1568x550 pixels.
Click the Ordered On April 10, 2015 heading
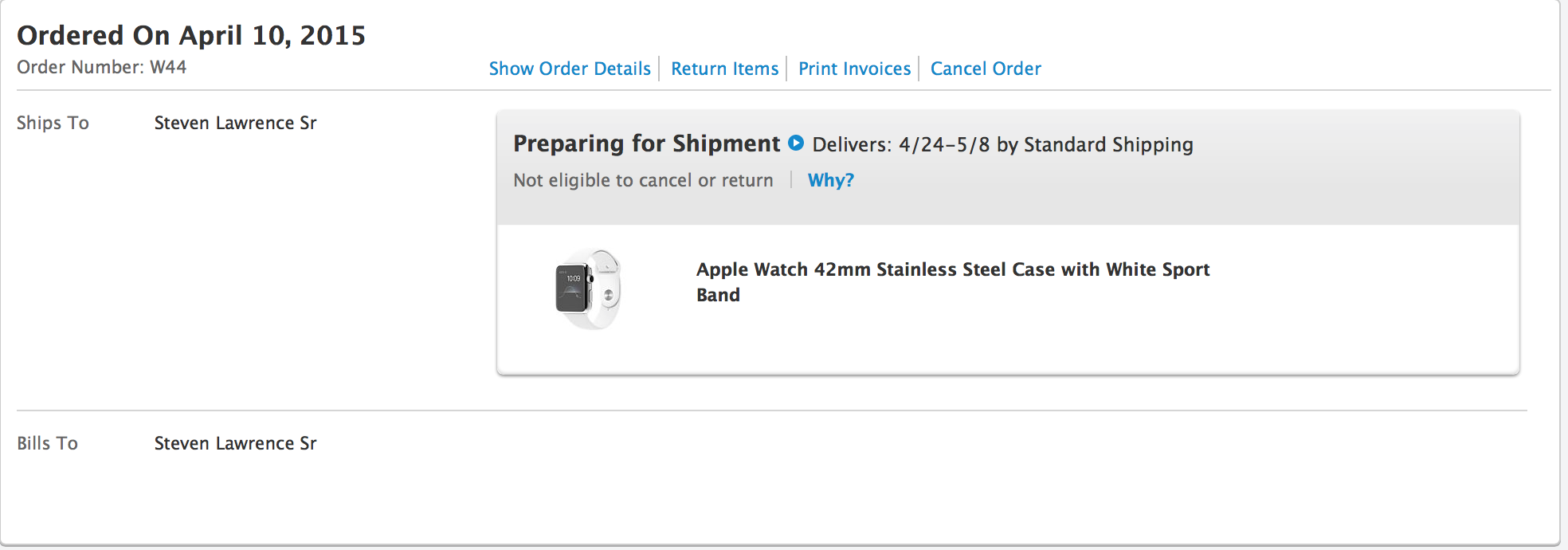click(191, 35)
